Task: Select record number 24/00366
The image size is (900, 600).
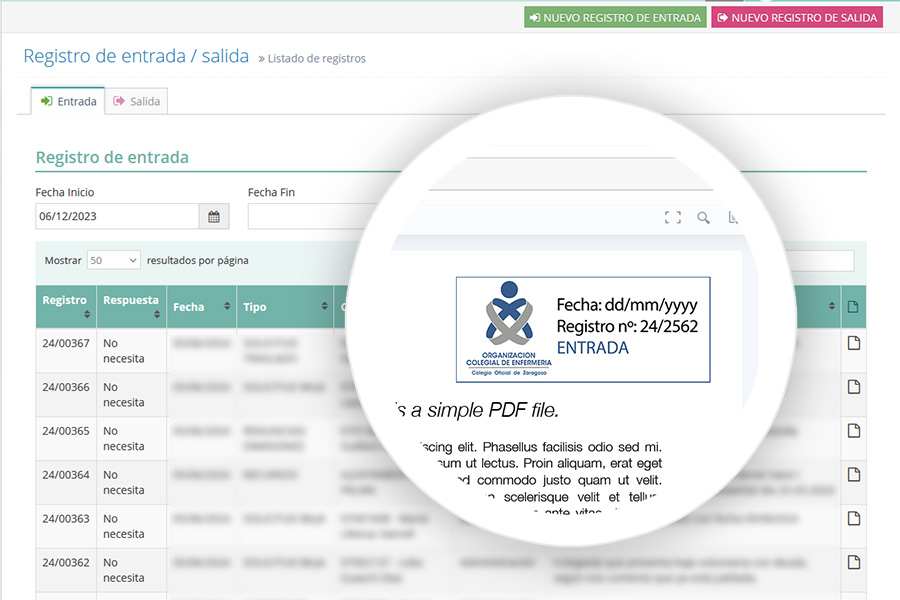Action: (66, 387)
